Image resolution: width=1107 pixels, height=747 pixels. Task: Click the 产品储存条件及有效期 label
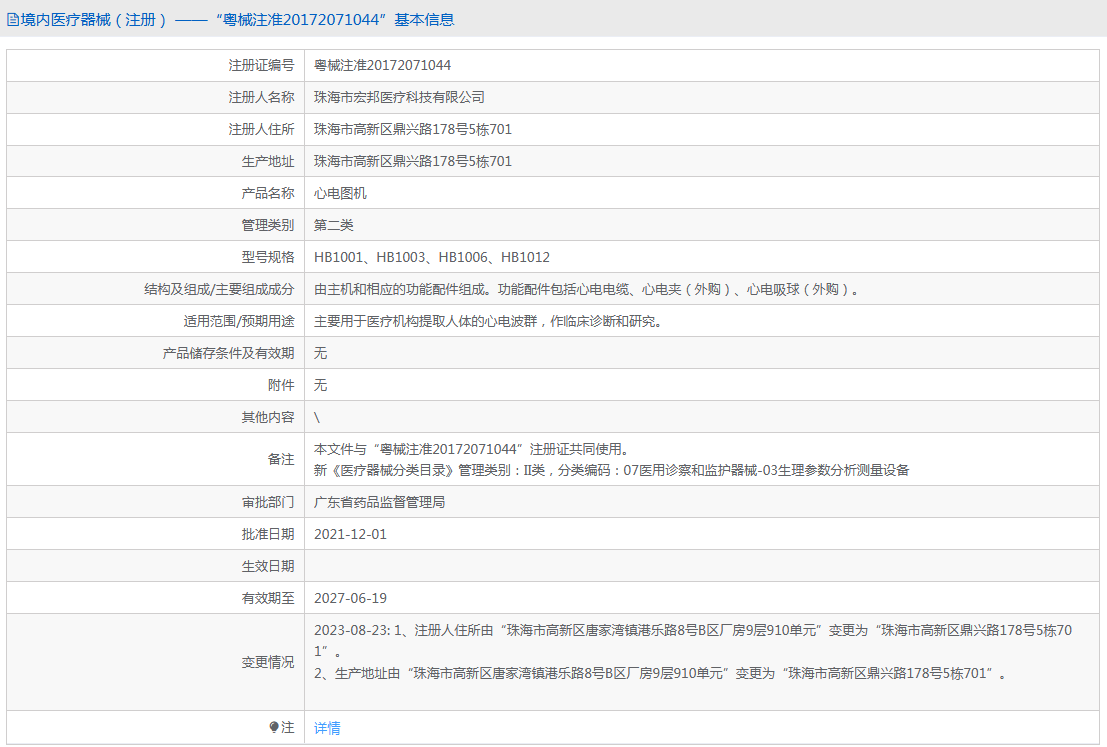point(228,353)
